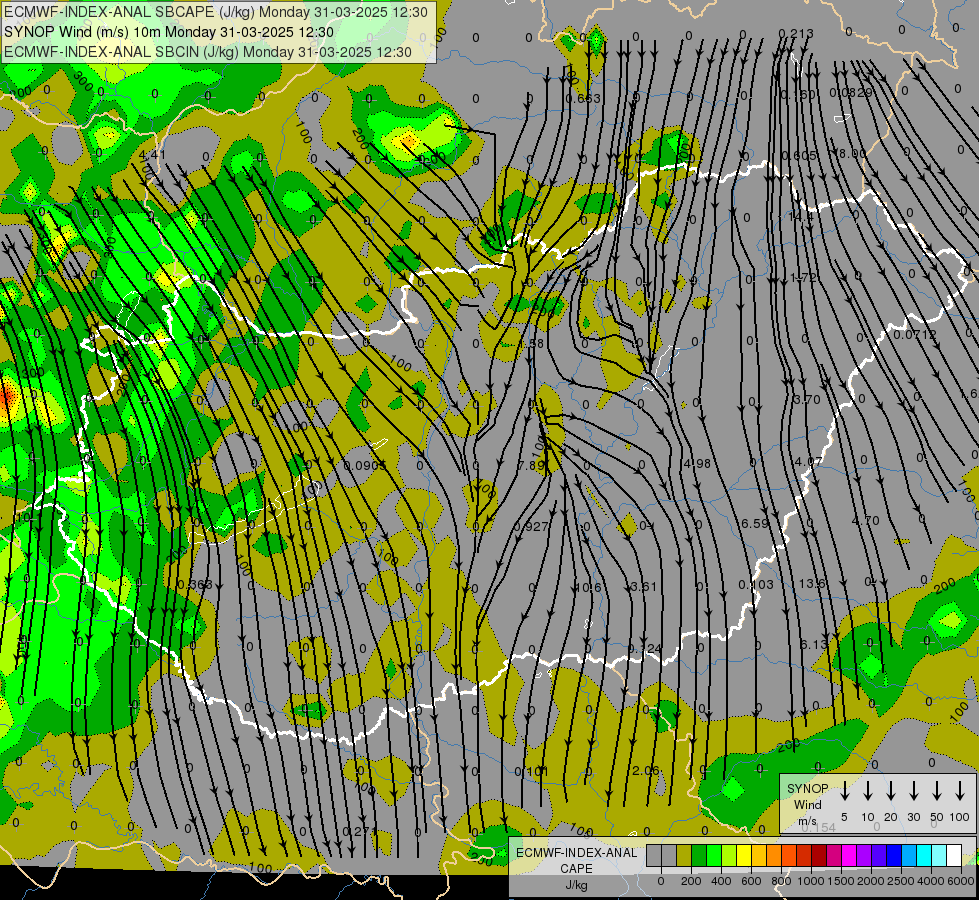Image resolution: width=979 pixels, height=900 pixels.
Task: Pick the bright green CAPE legend swatch
Action: 714,855
